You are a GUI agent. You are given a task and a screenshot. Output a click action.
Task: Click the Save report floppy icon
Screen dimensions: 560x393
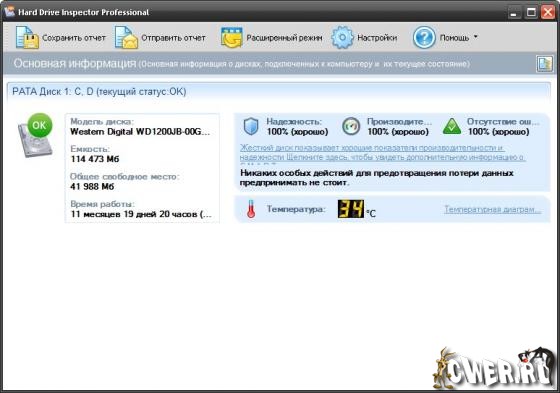click(x=27, y=37)
